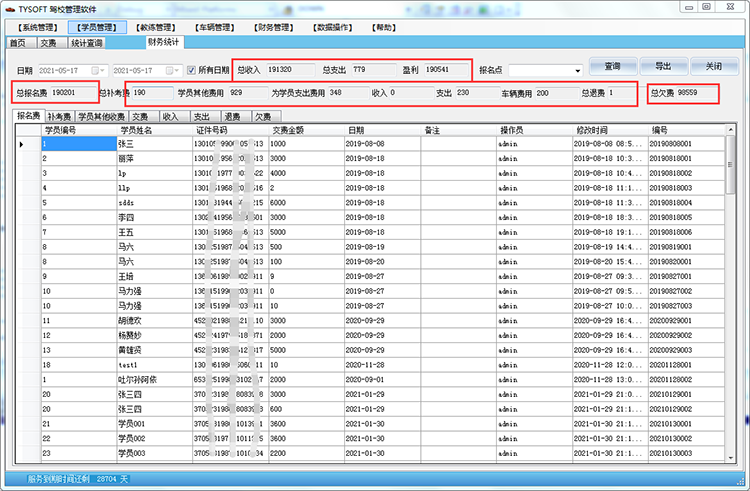The image size is (750, 491).
Task: Click the TYSOFT app icon in title bar
Action: pos(9,7)
